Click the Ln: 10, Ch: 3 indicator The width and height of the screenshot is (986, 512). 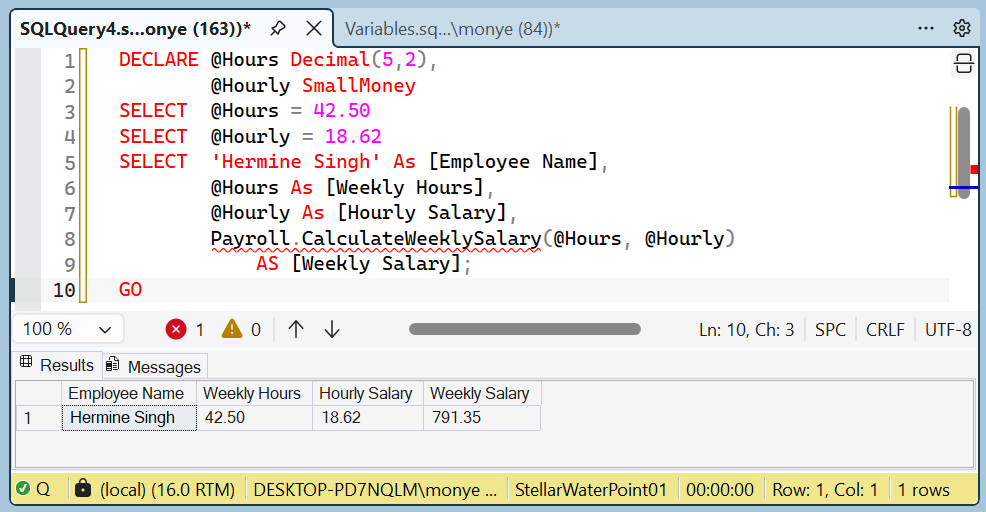pos(746,330)
